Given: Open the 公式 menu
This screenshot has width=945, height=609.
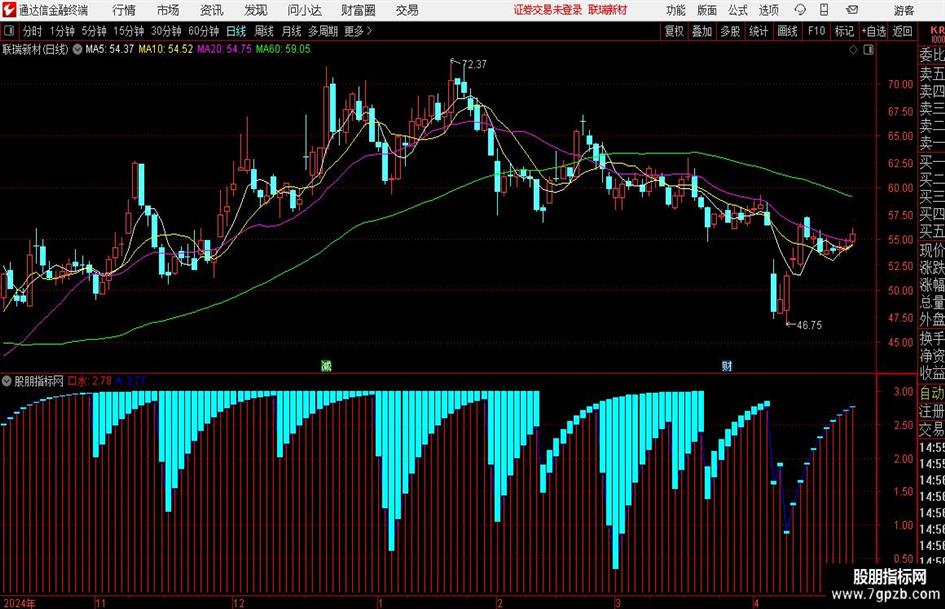Looking at the screenshot, I should click(x=738, y=10).
